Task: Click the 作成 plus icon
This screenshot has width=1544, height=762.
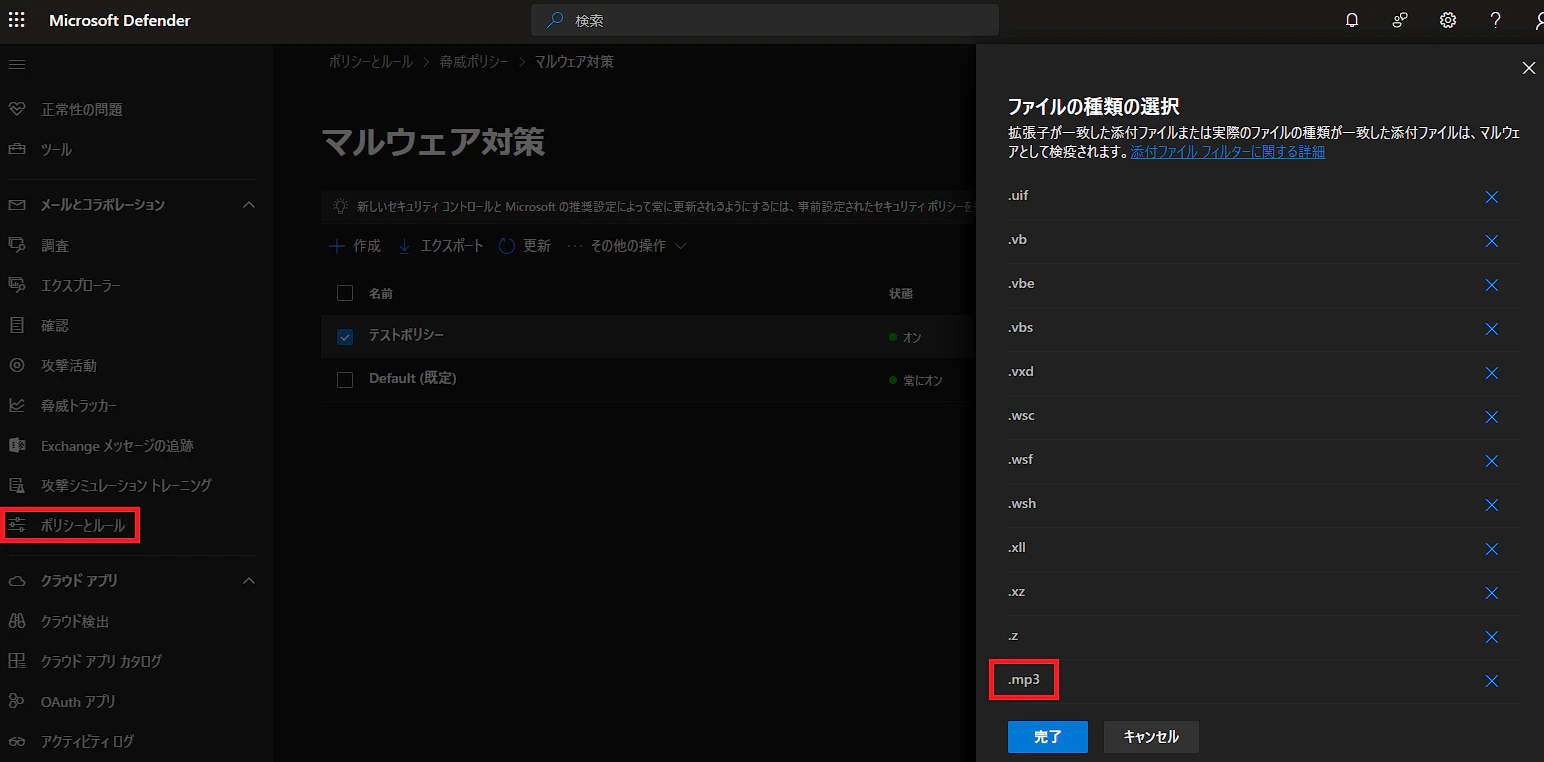Action: click(x=336, y=246)
